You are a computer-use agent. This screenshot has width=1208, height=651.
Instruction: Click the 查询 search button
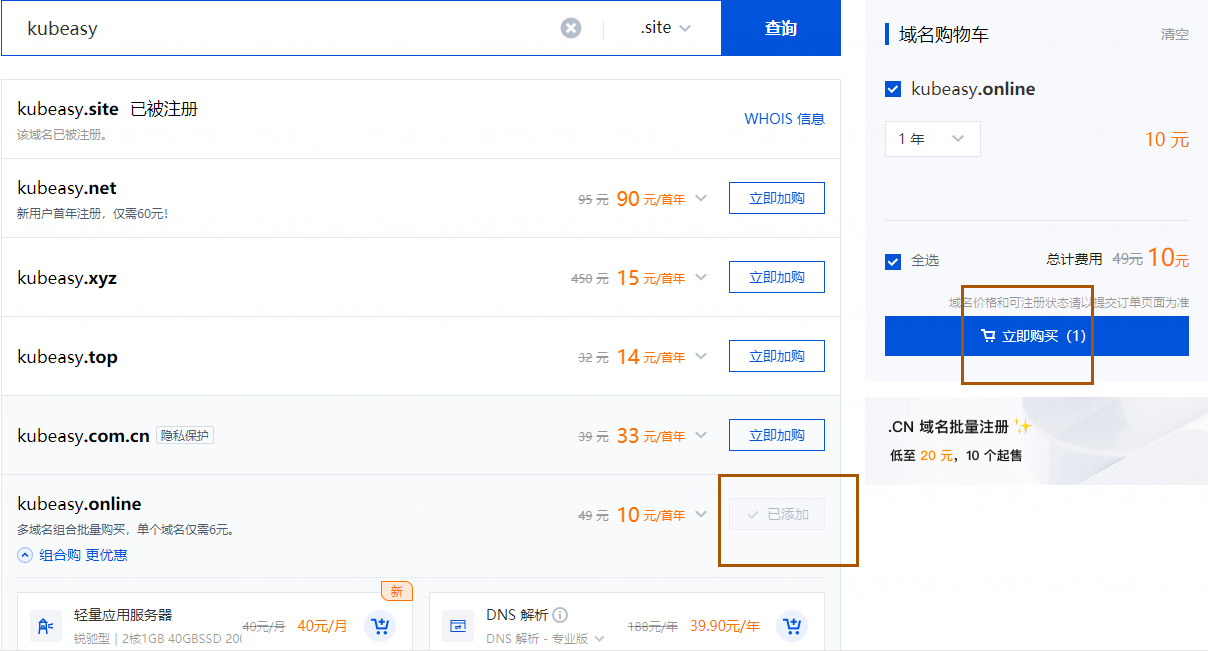pos(781,28)
